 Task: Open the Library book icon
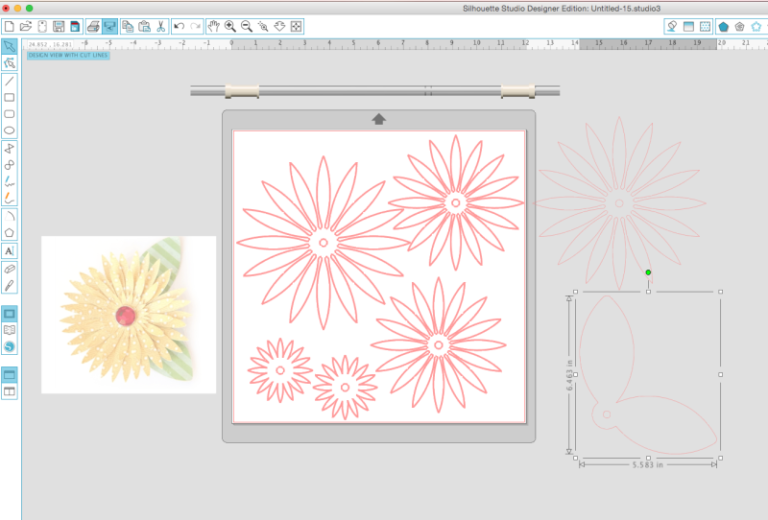click(9, 329)
